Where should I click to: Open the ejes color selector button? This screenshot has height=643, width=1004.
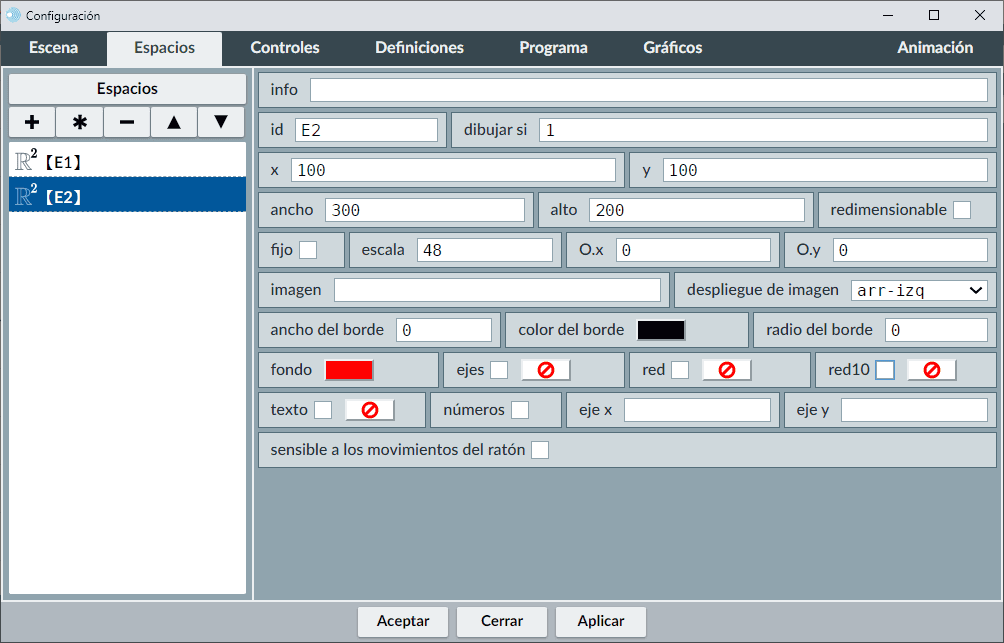pyautogui.click(x=546, y=370)
